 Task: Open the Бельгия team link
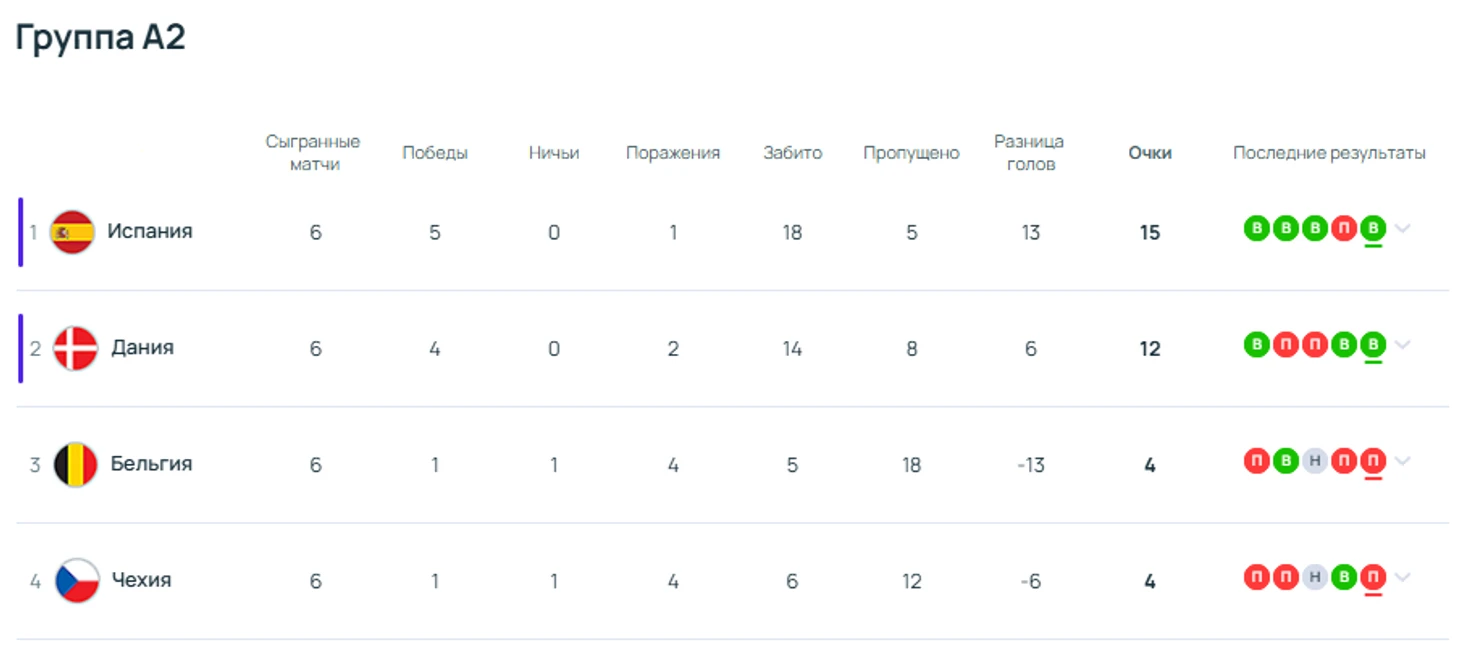(151, 463)
